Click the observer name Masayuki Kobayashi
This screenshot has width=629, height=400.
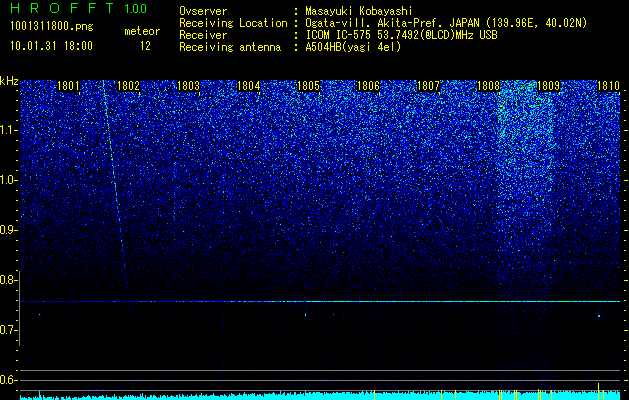(359, 11)
